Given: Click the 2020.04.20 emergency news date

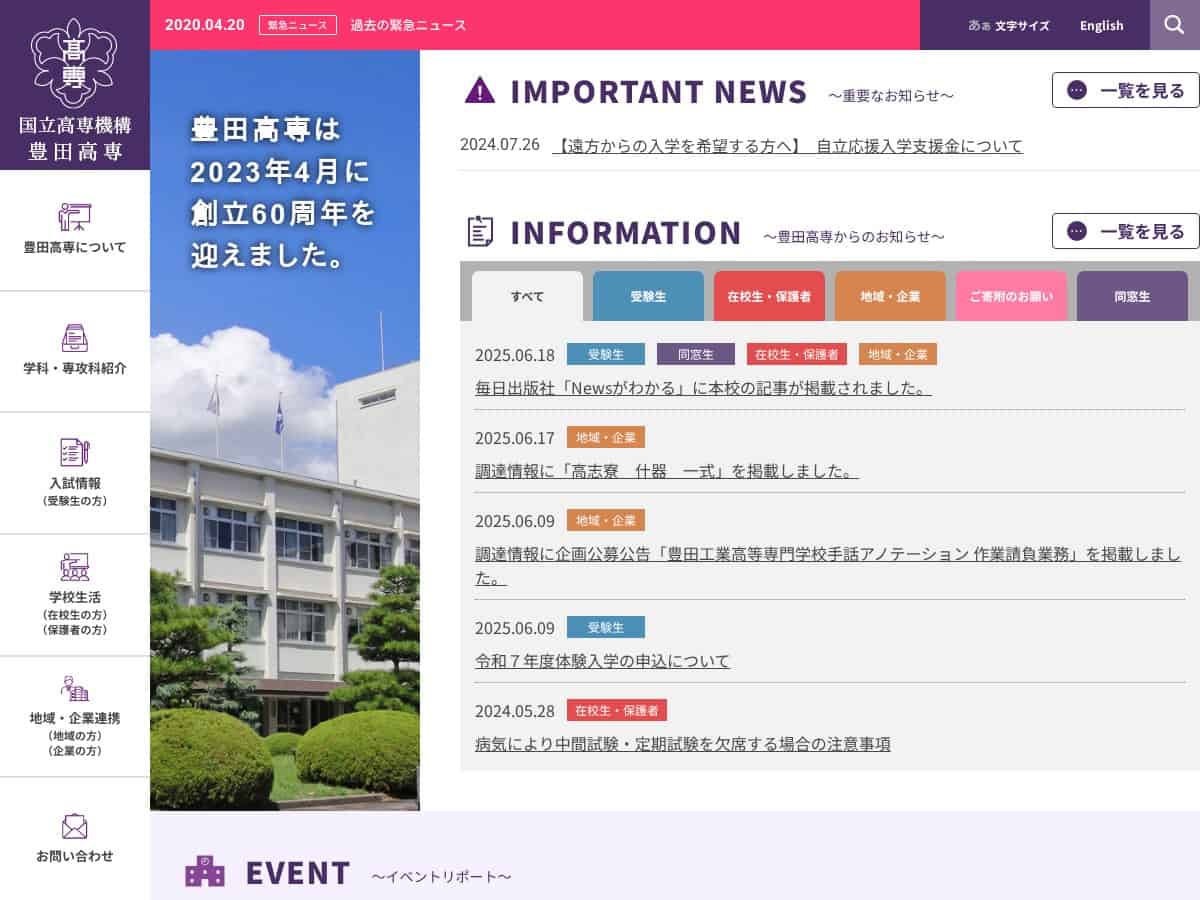Looking at the screenshot, I should 205,25.
